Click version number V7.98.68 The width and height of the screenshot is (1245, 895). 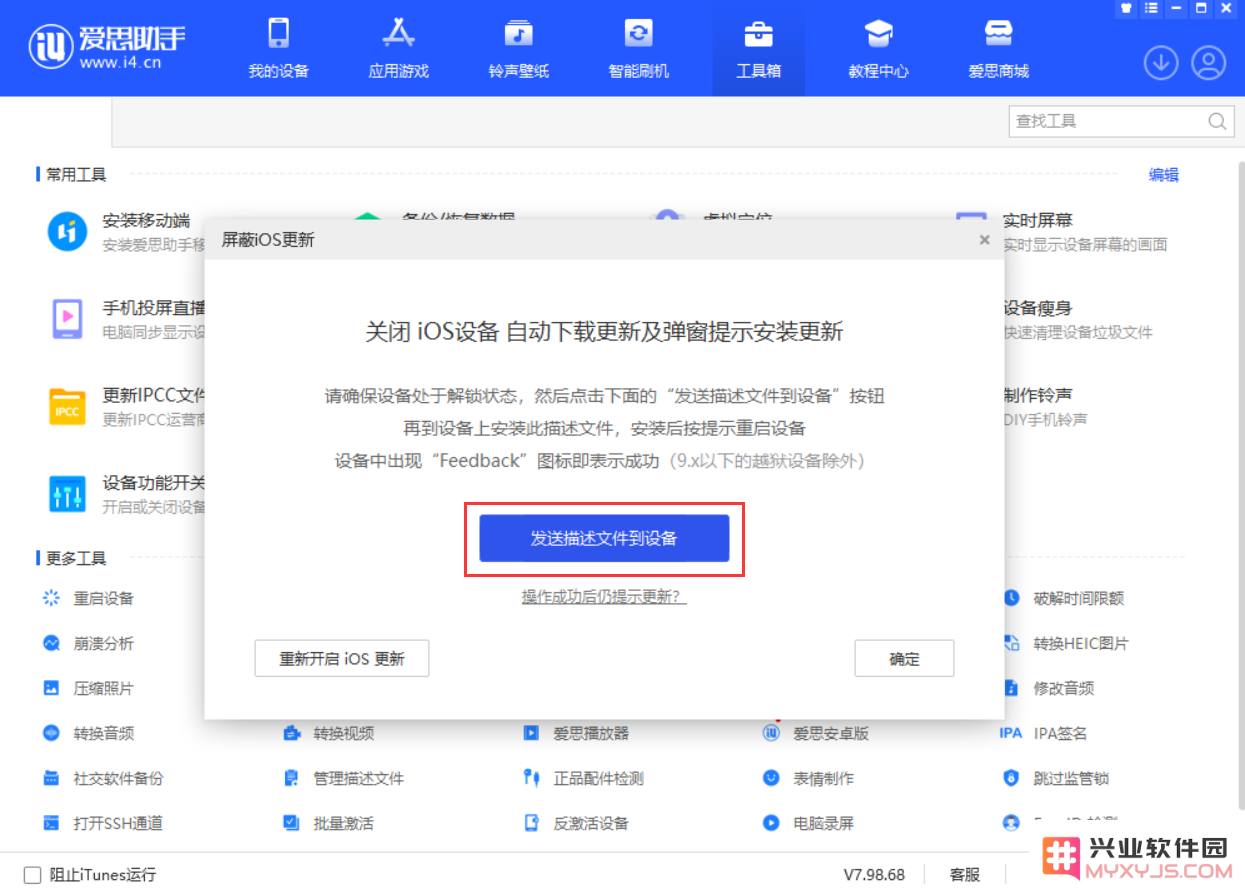874,874
